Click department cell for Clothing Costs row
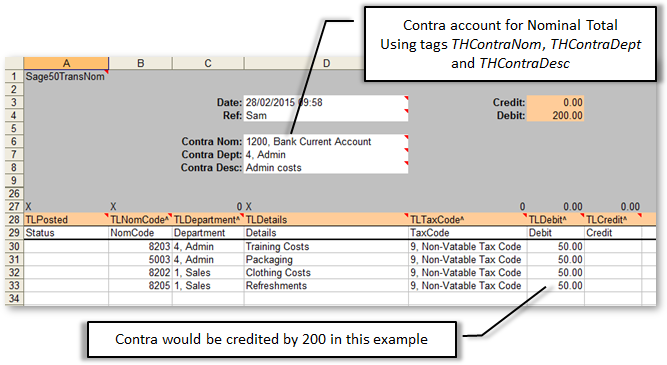The height and width of the screenshot is (365, 667). tap(208, 272)
